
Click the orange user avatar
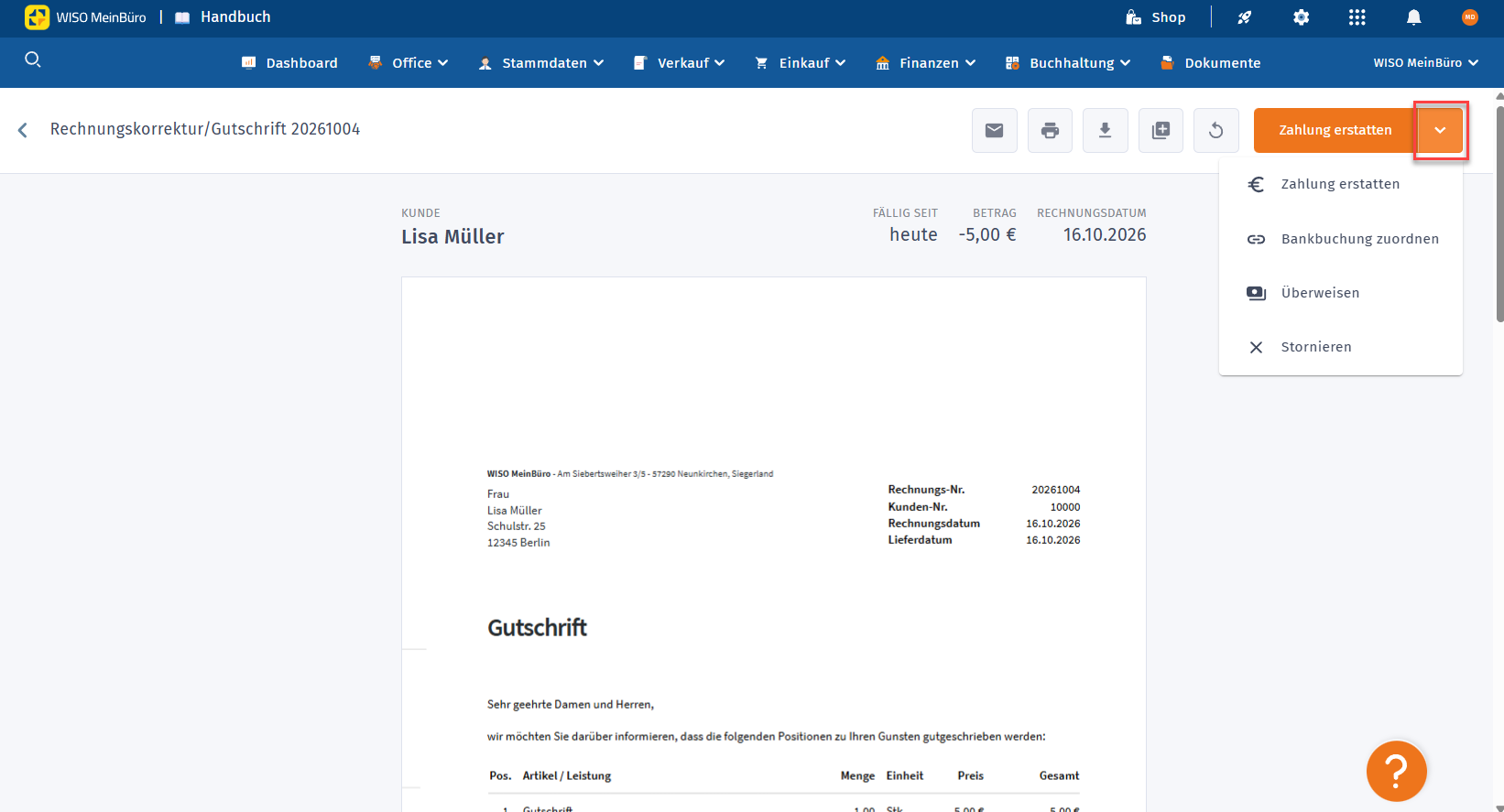click(1470, 17)
